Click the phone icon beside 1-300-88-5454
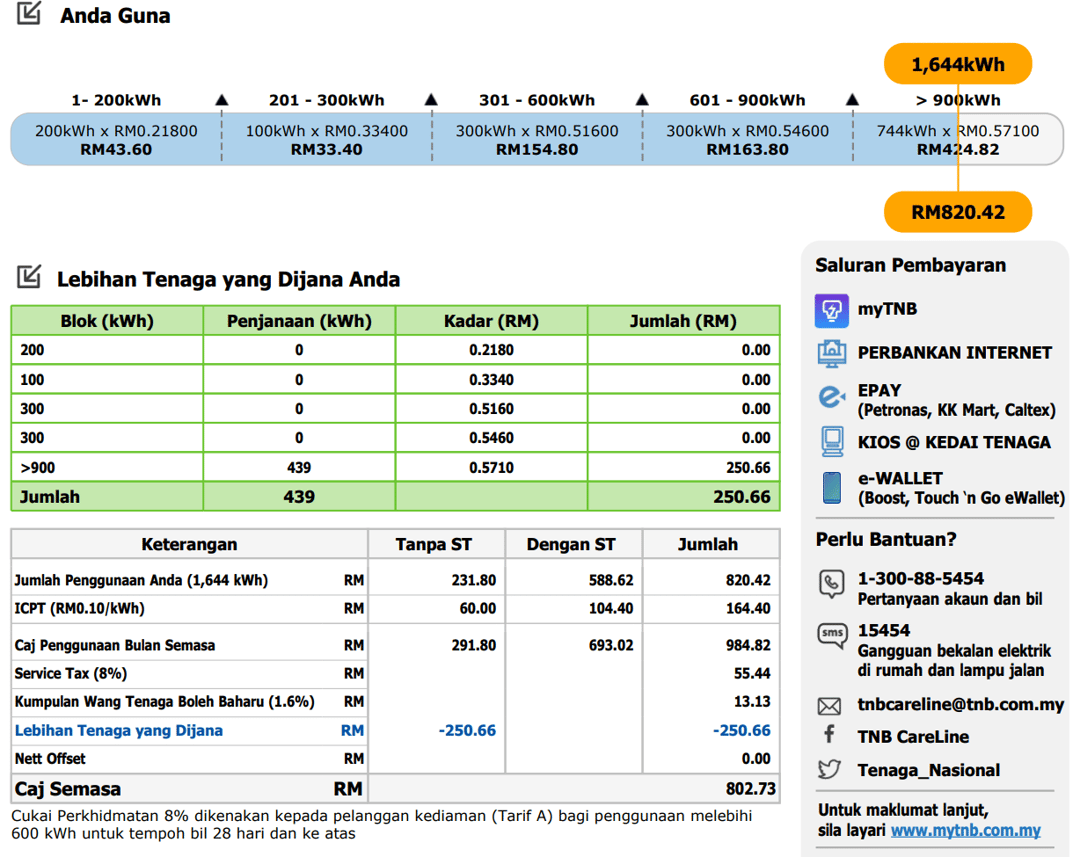Viewport: 1080px width, 857px height. pos(831,584)
